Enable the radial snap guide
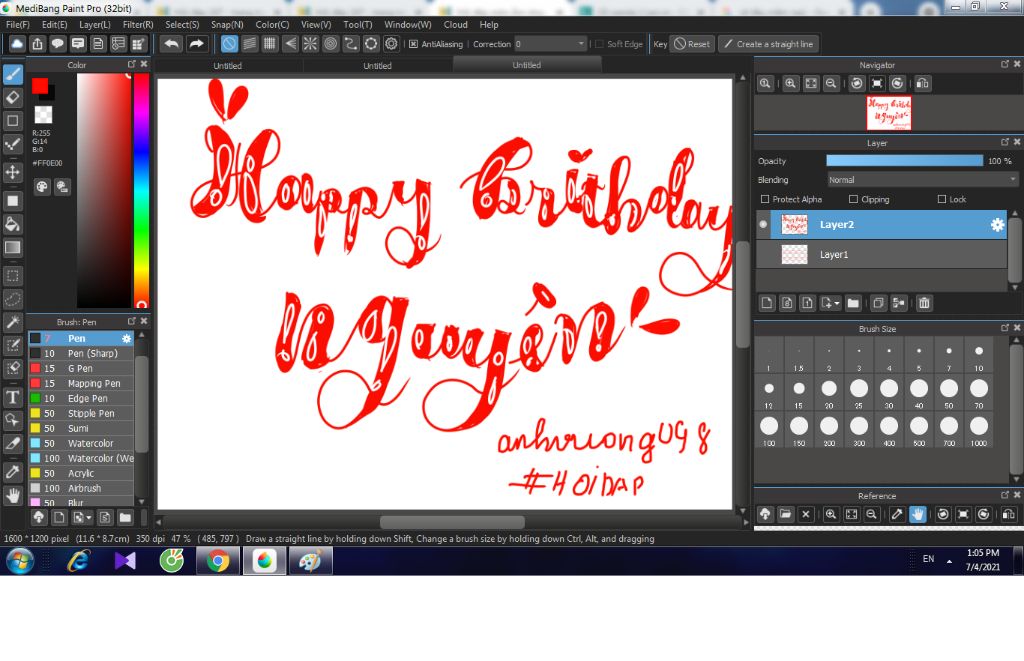This screenshot has height=661, width=1024. coord(310,44)
